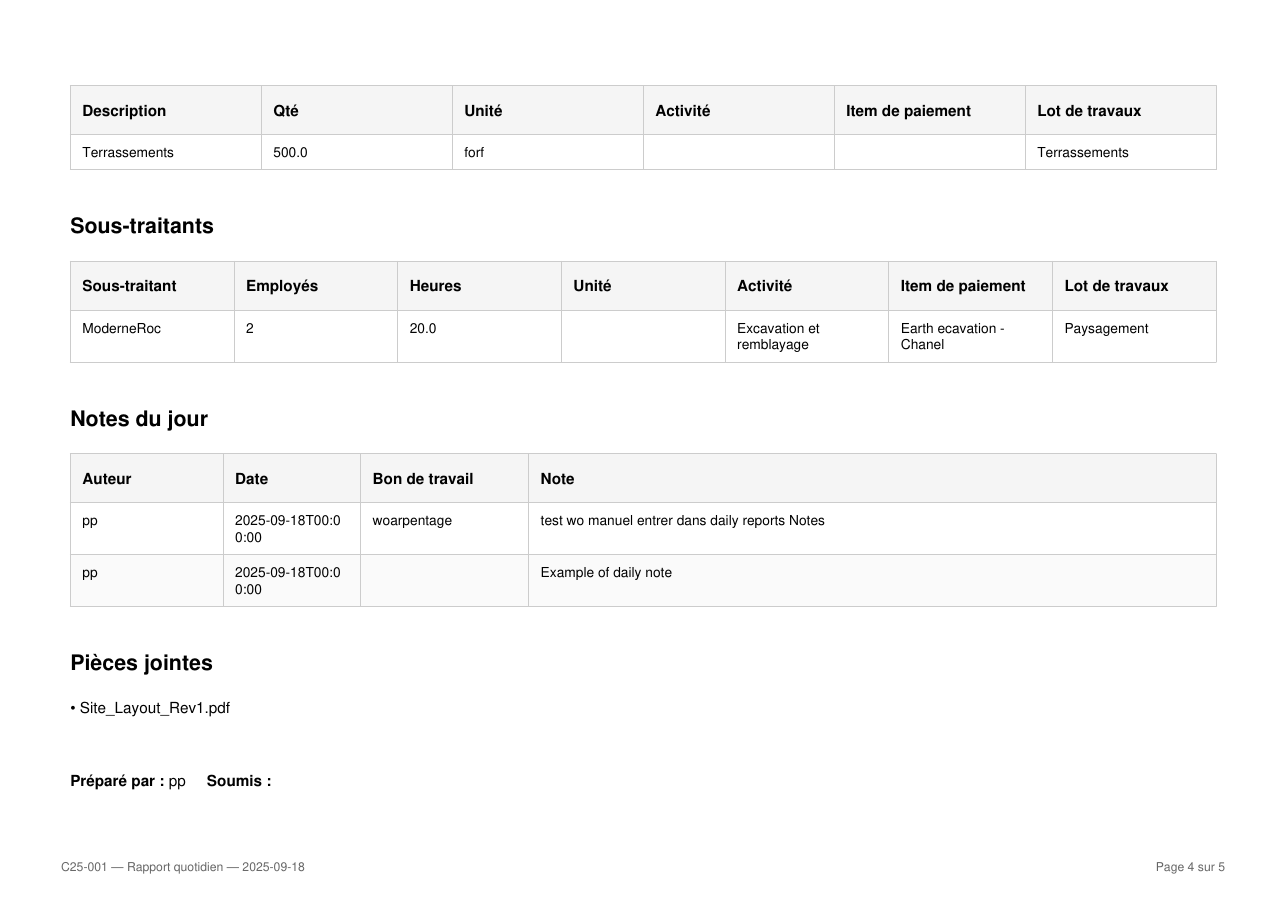Select the Example of daily note text
The image size is (1287, 910).
coord(606,573)
